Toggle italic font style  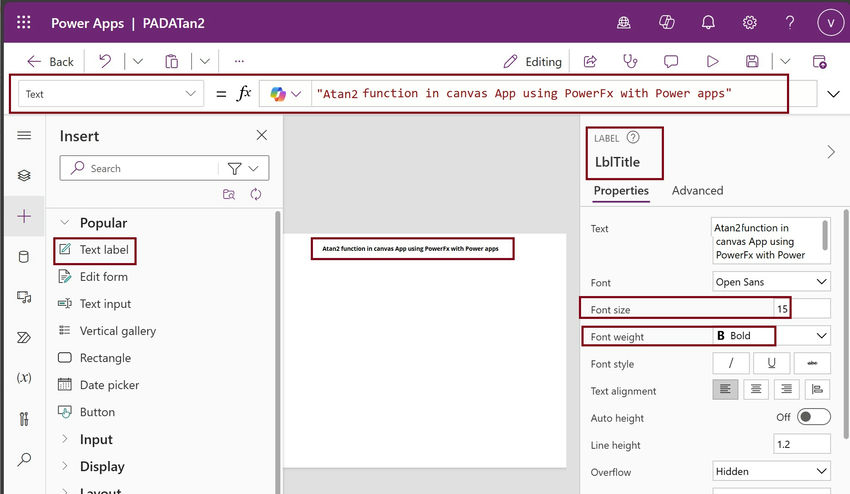[731, 363]
